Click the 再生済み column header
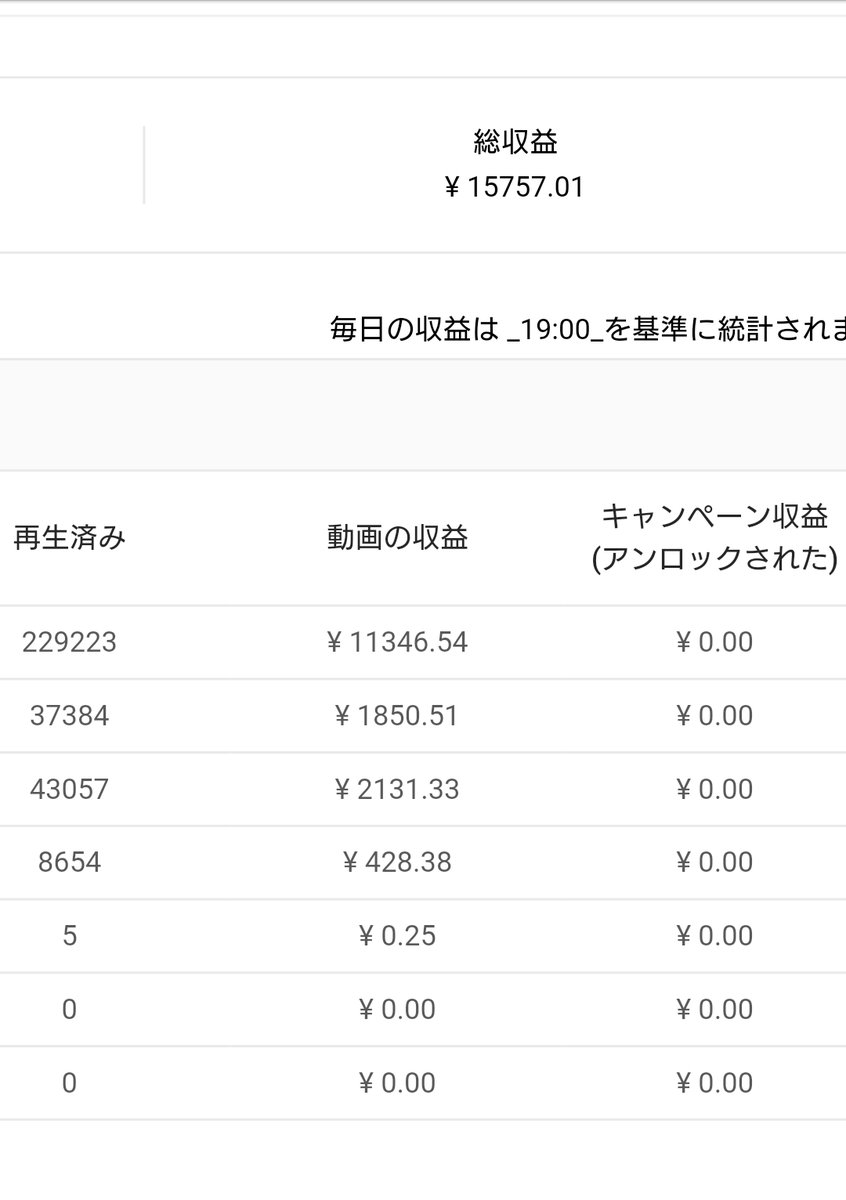The height and width of the screenshot is (1200, 846). coord(69,538)
